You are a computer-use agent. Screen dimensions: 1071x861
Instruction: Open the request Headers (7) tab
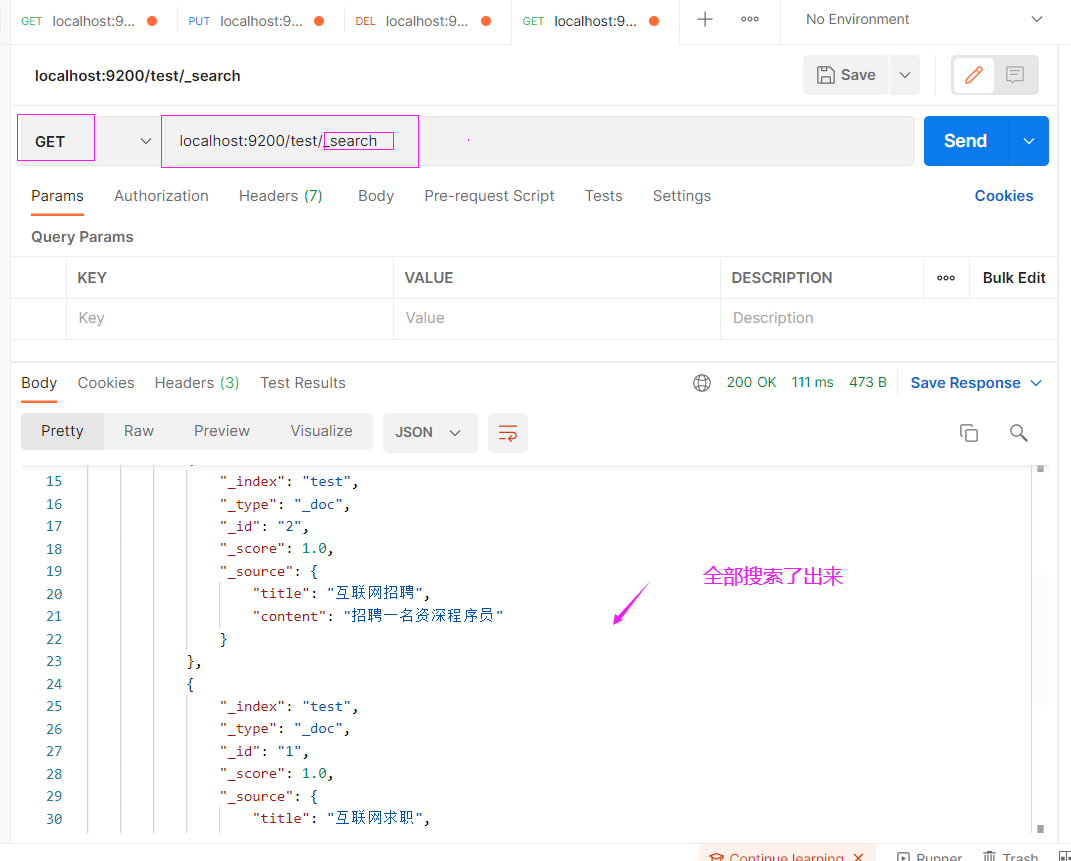[281, 196]
